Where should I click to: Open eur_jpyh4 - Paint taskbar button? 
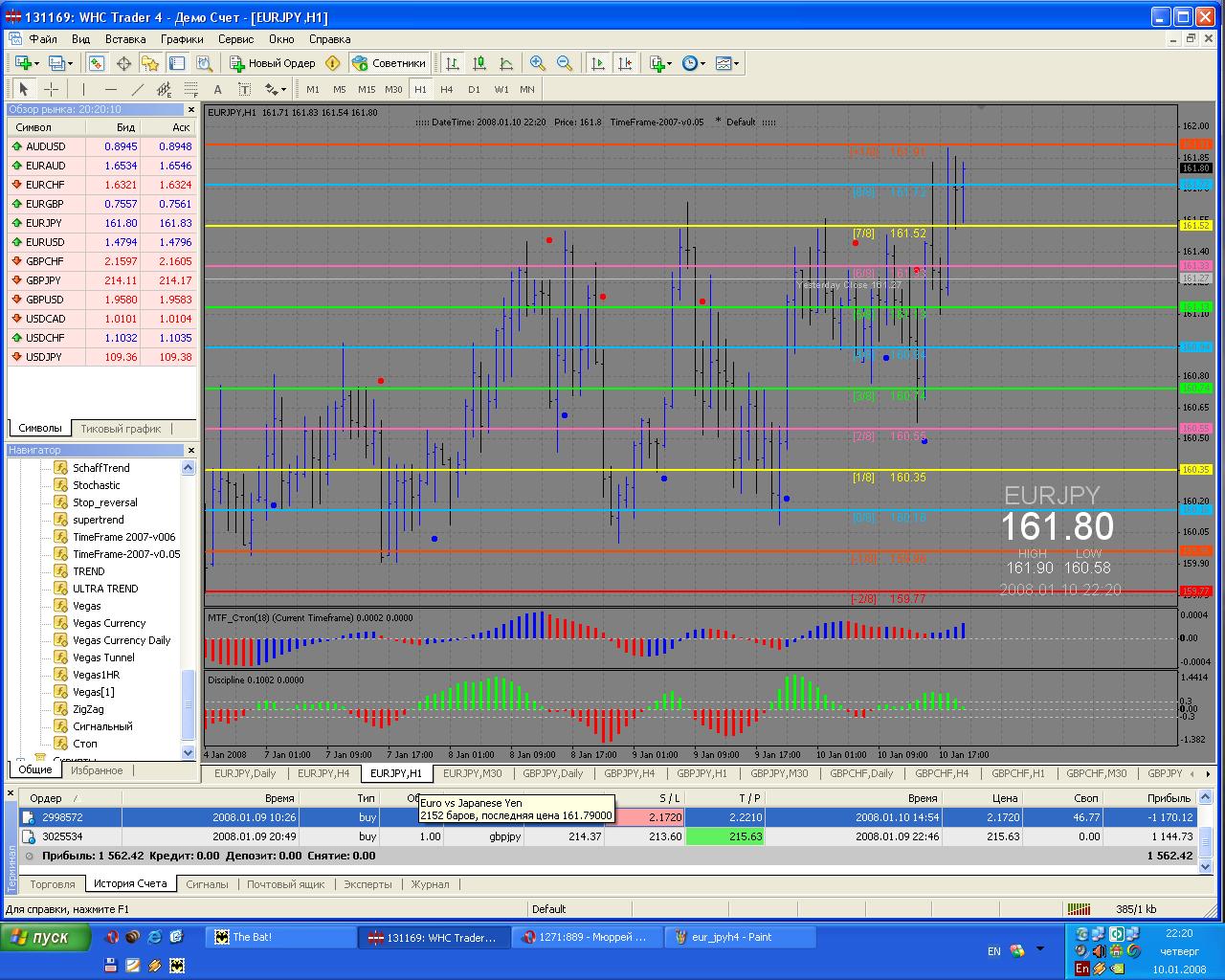click(742, 937)
